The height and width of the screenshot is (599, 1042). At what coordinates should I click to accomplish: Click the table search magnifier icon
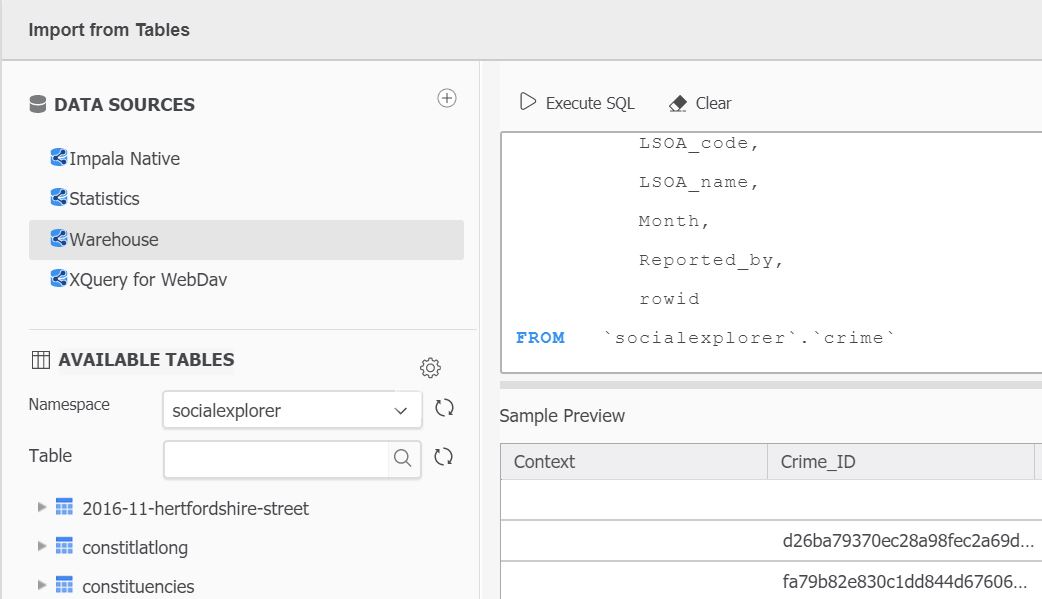[x=402, y=458]
